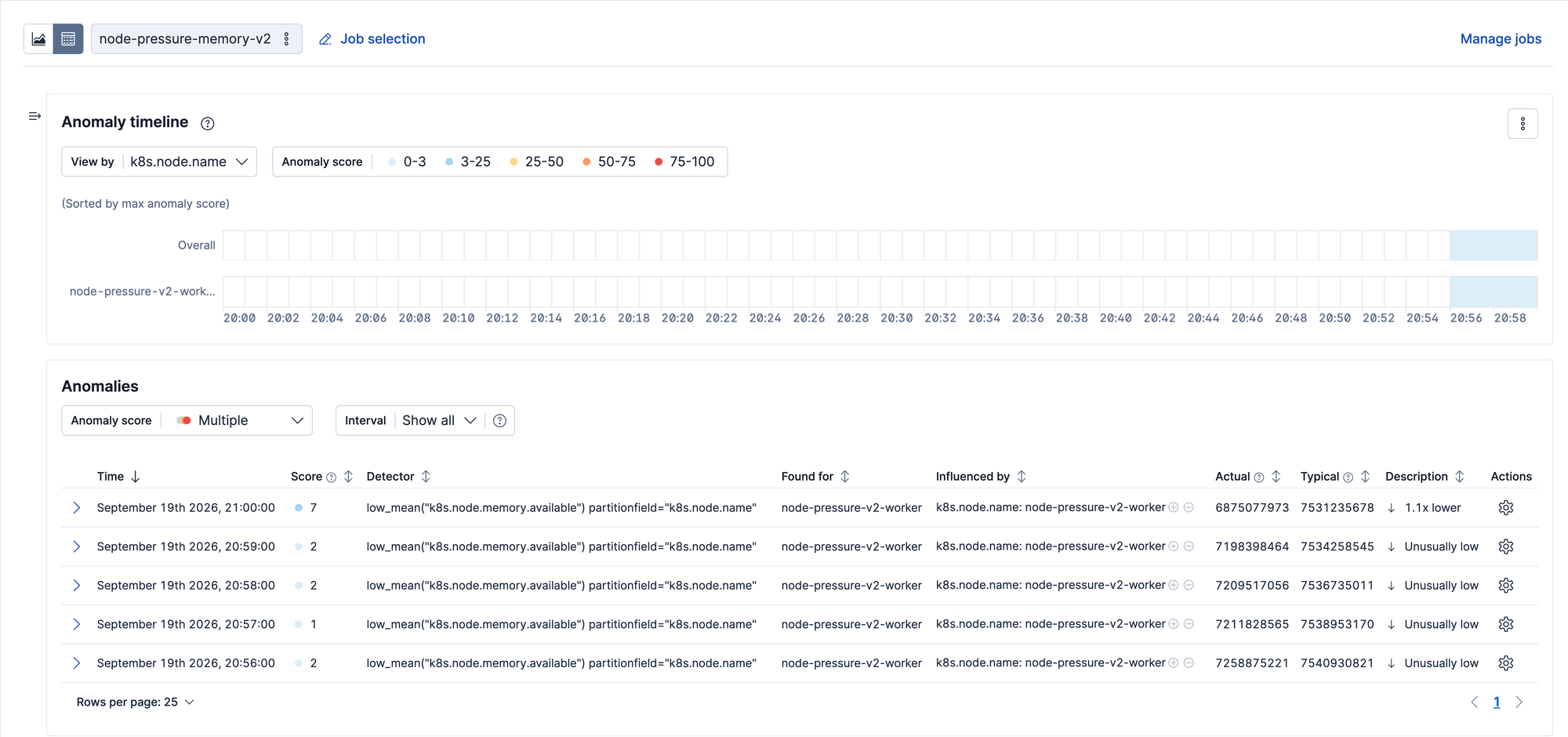Switch to Single Metric Viewer chart icon
Image resolution: width=1568 pixels, height=737 pixels.
(x=38, y=39)
